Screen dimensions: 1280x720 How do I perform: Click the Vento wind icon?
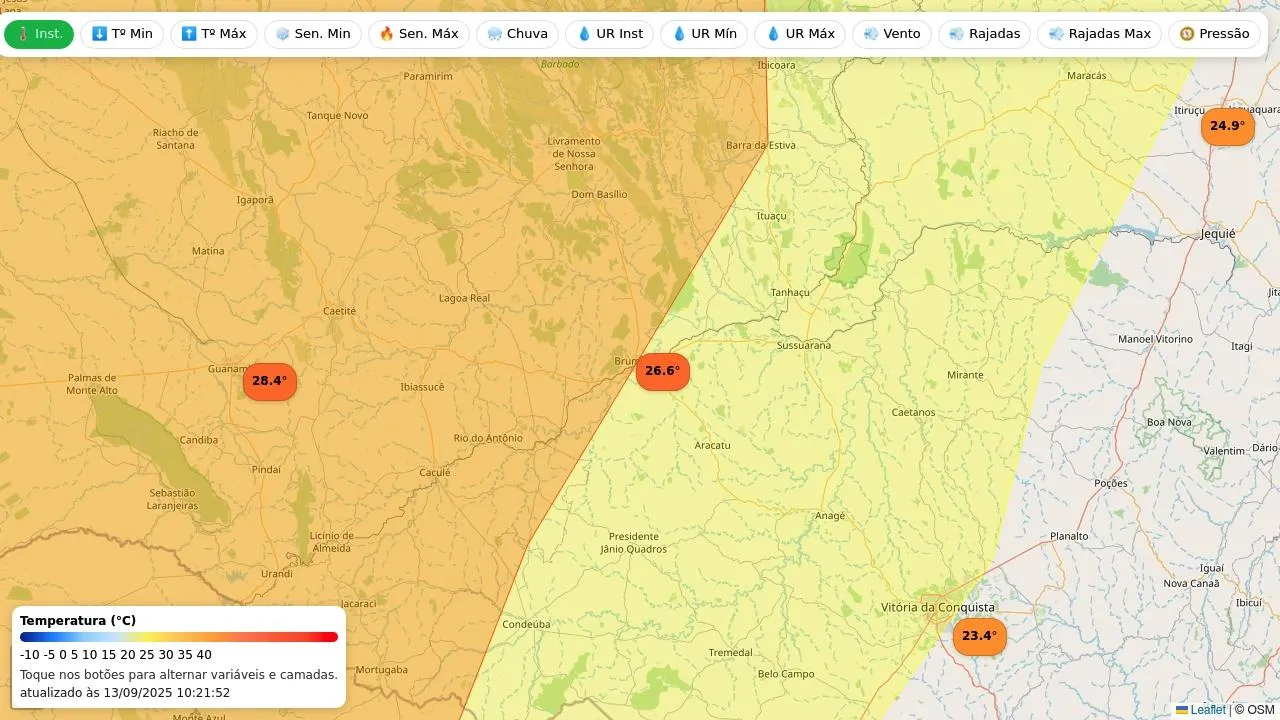pos(871,34)
